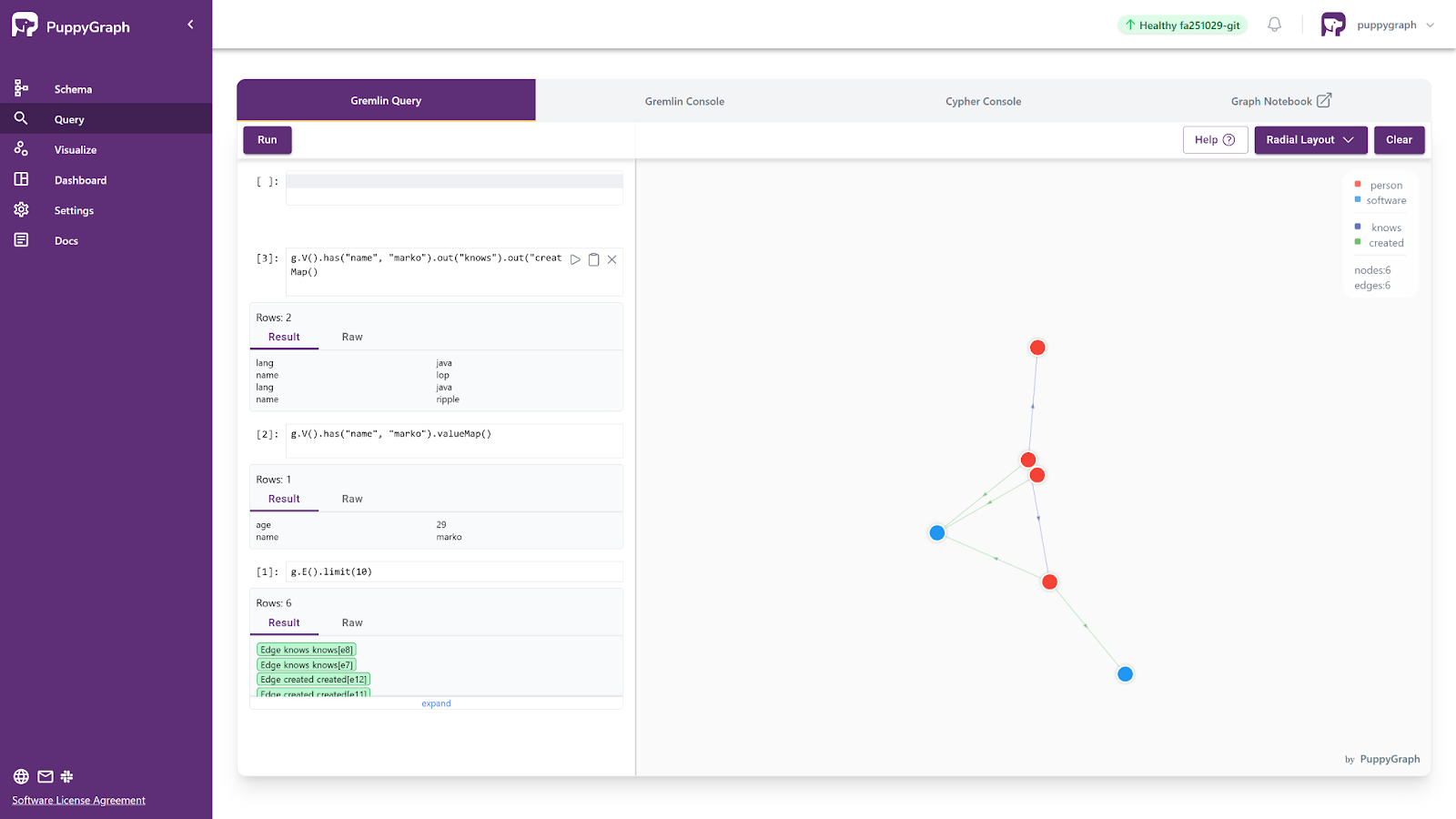Switch to the Cypher Console tab
Screen dimensions: 1456x819
point(983,101)
